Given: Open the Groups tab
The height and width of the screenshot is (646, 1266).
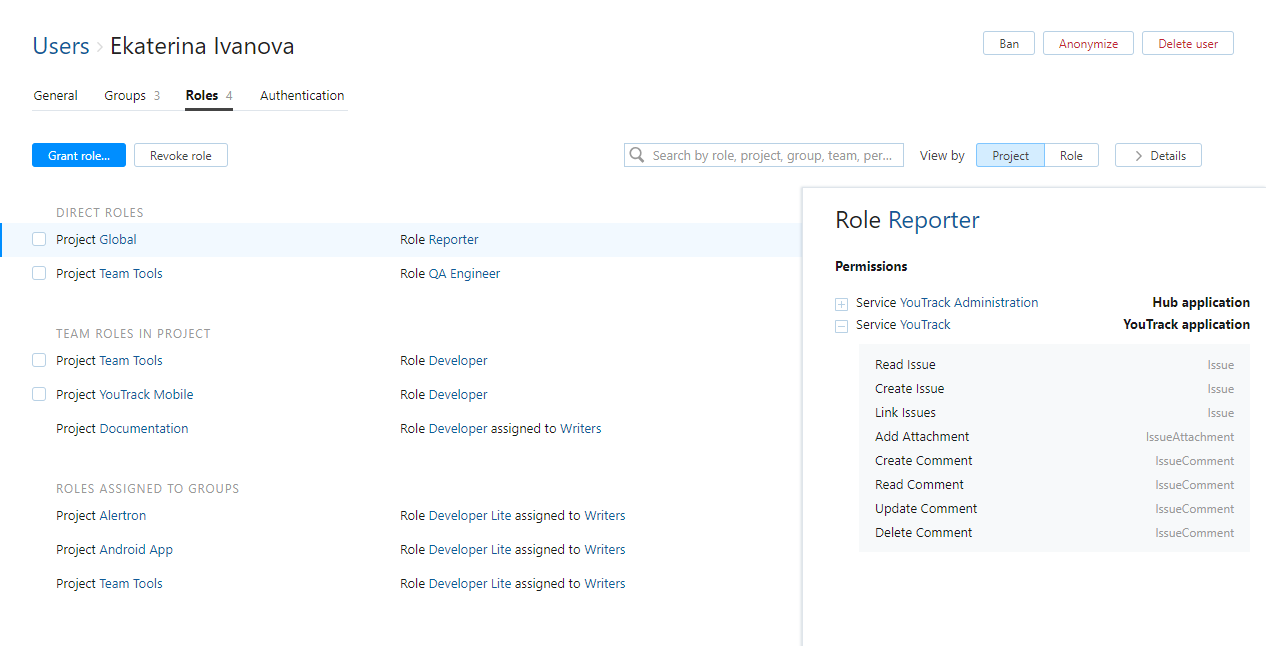Looking at the screenshot, I should pos(125,96).
